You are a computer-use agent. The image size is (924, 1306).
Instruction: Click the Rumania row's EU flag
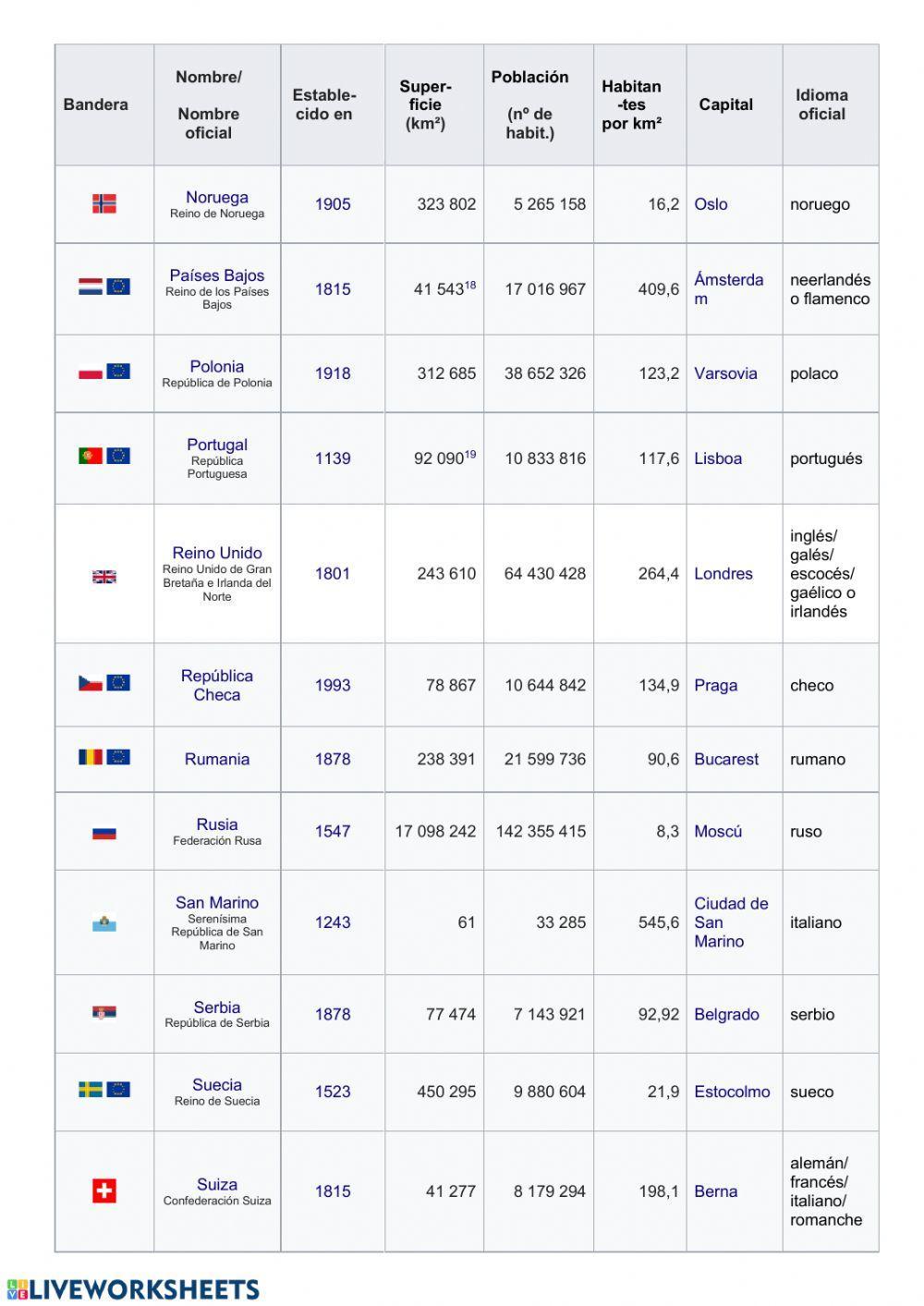pos(118,757)
